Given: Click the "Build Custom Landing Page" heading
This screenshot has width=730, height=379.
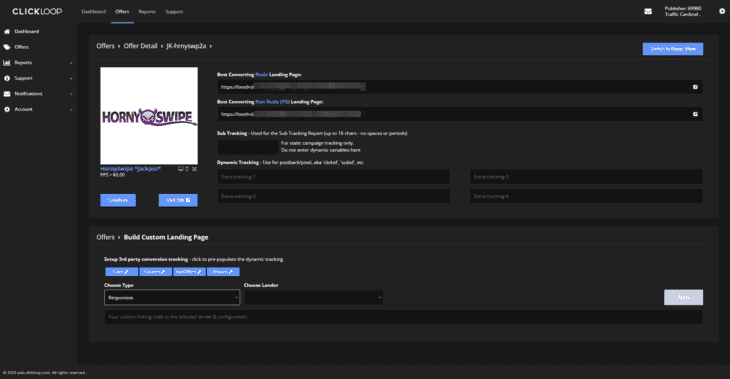Looking at the screenshot, I should 166,237.
